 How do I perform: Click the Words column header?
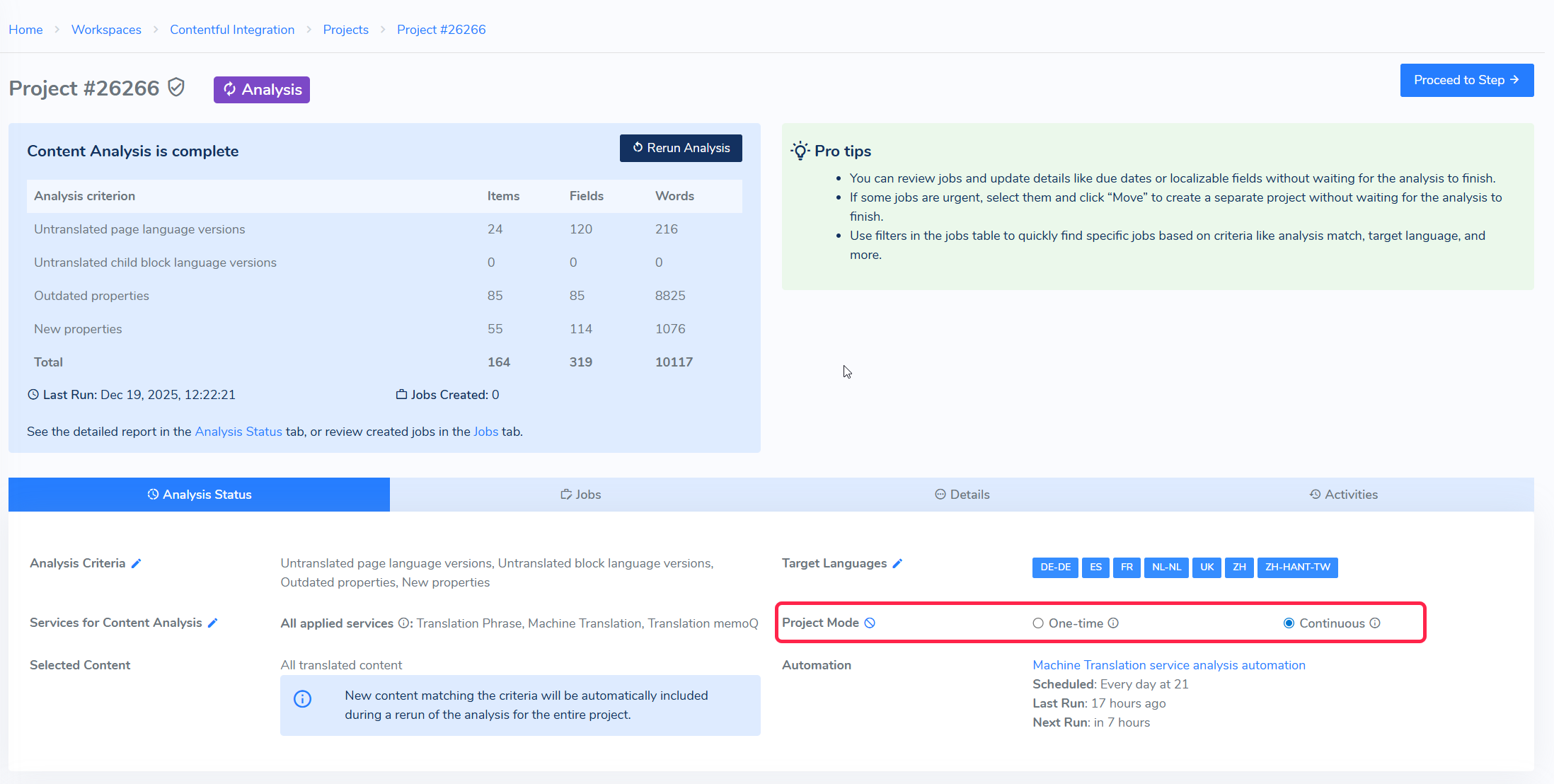click(x=674, y=196)
